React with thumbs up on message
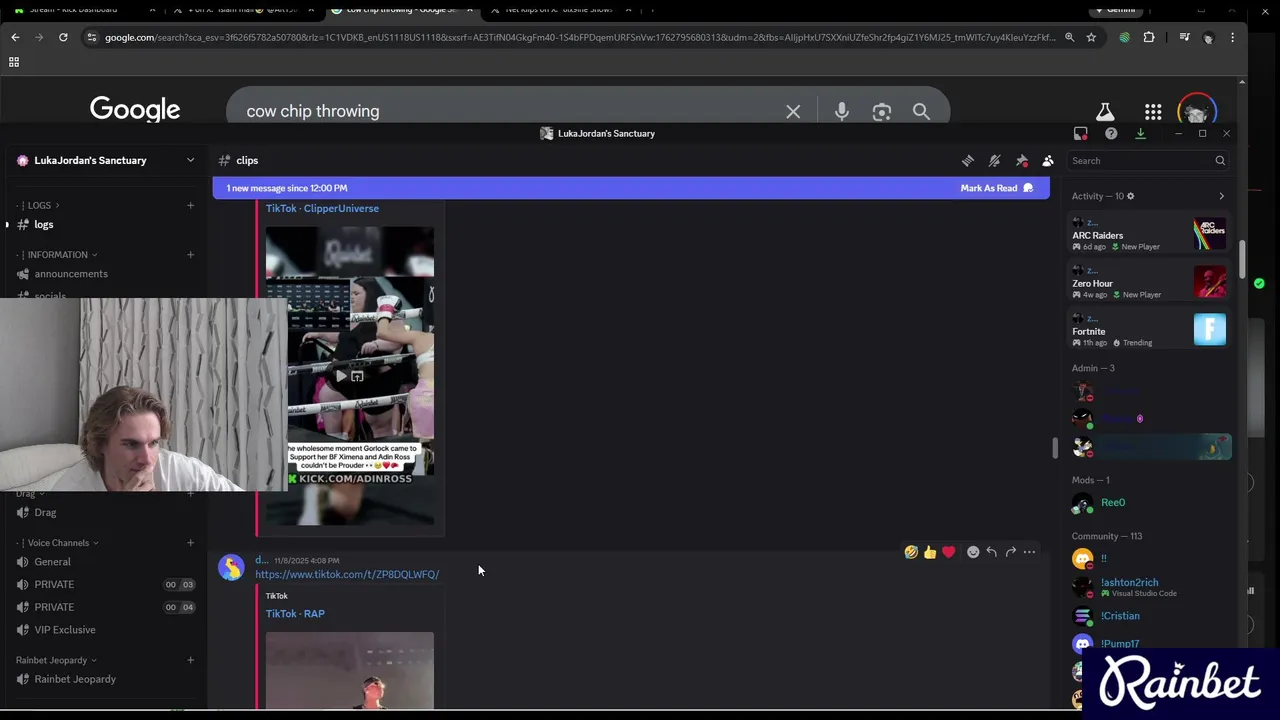Screen dimensions: 1280x720 [x=930, y=552]
